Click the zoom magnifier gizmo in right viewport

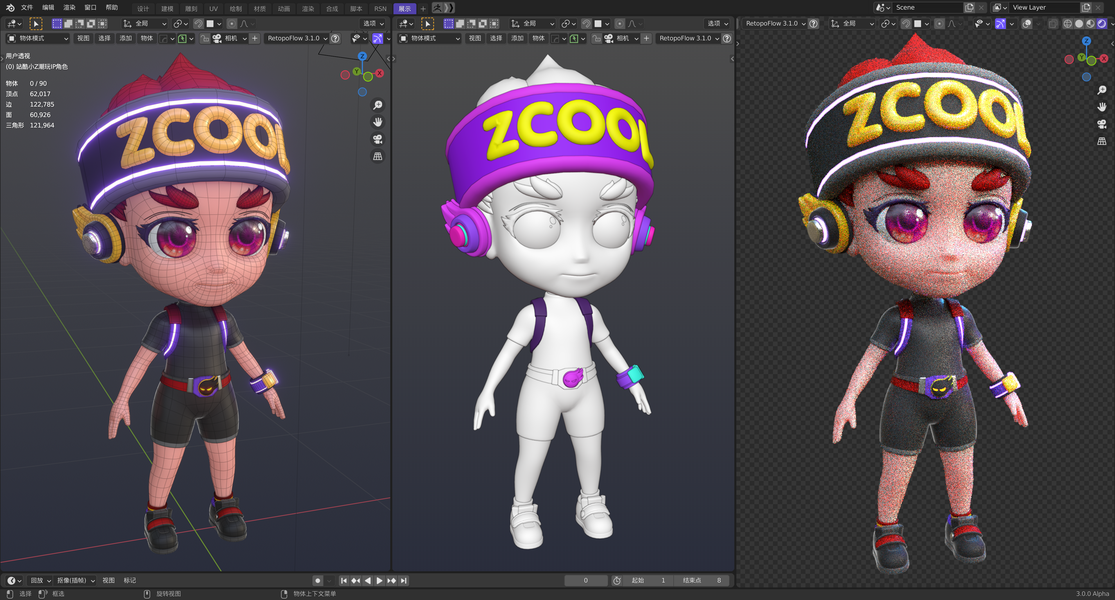[1101, 90]
